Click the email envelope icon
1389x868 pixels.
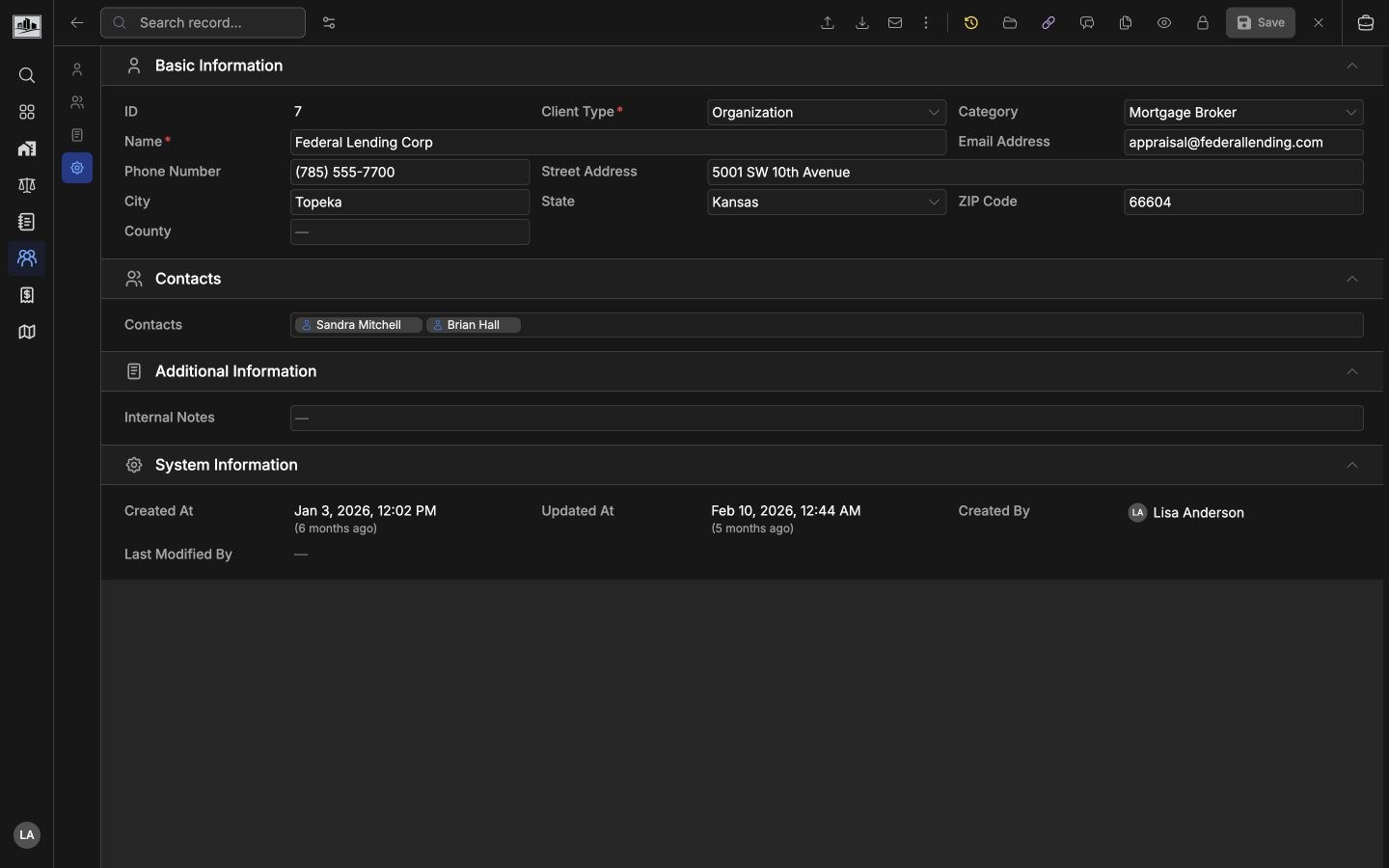click(x=896, y=23)
